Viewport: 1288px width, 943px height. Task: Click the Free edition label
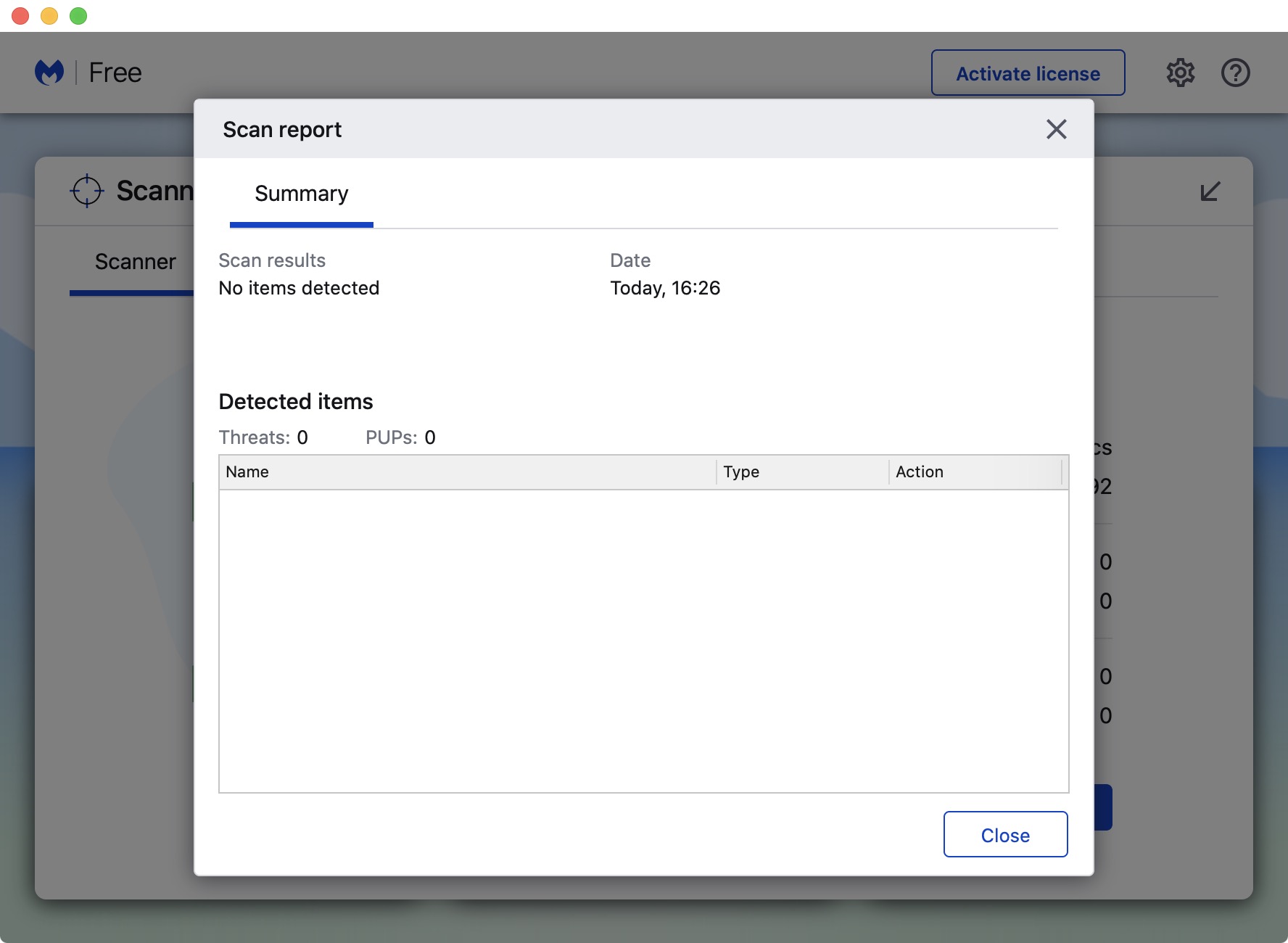pyautogui.click(x=115, y=73)
